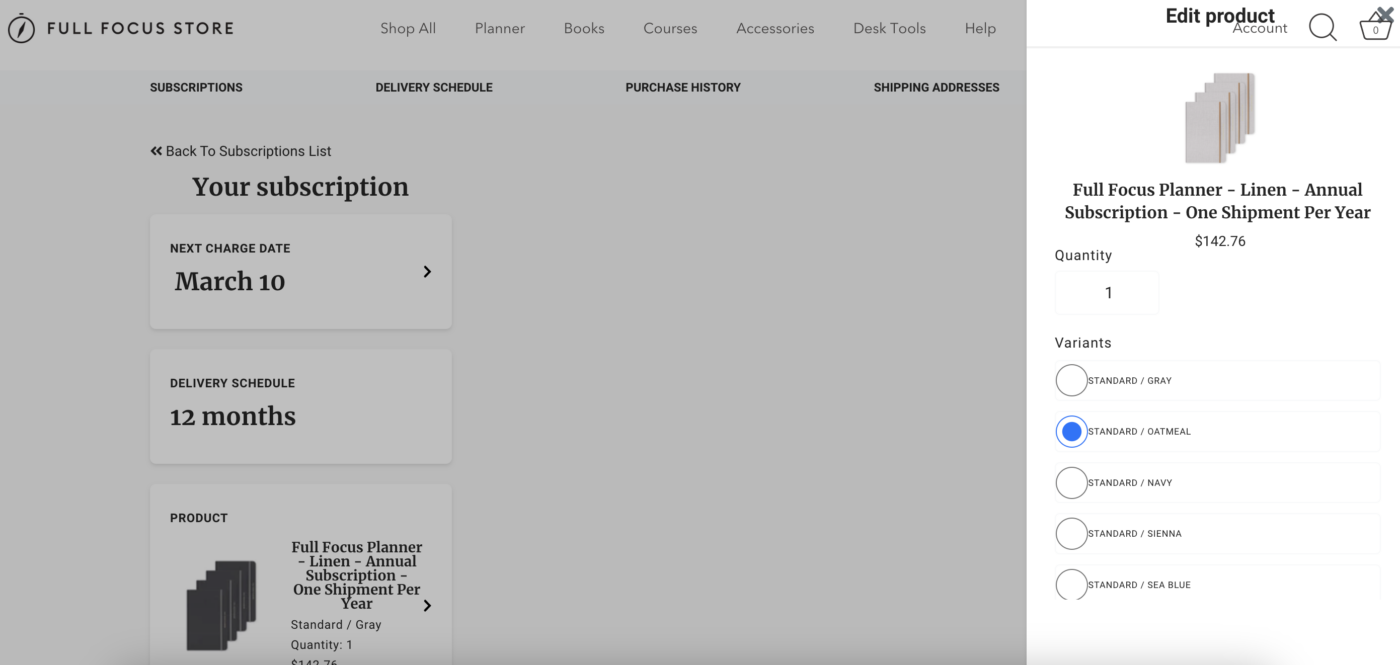The image size is (1400, 665).
Task: Expand the Product card chevron
Action: [427, 605]
